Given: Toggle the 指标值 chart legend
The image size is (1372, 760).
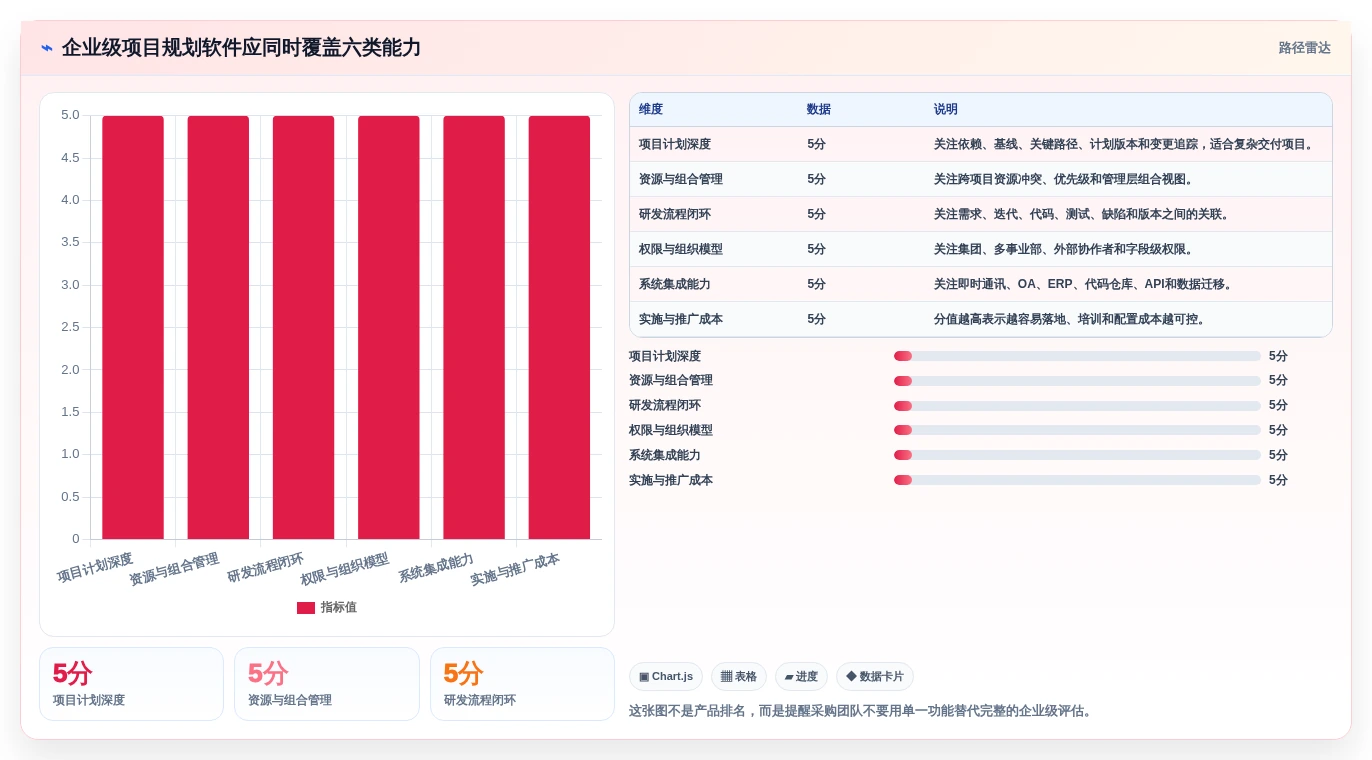Looking at the screenshot, I should coord(327,607).
